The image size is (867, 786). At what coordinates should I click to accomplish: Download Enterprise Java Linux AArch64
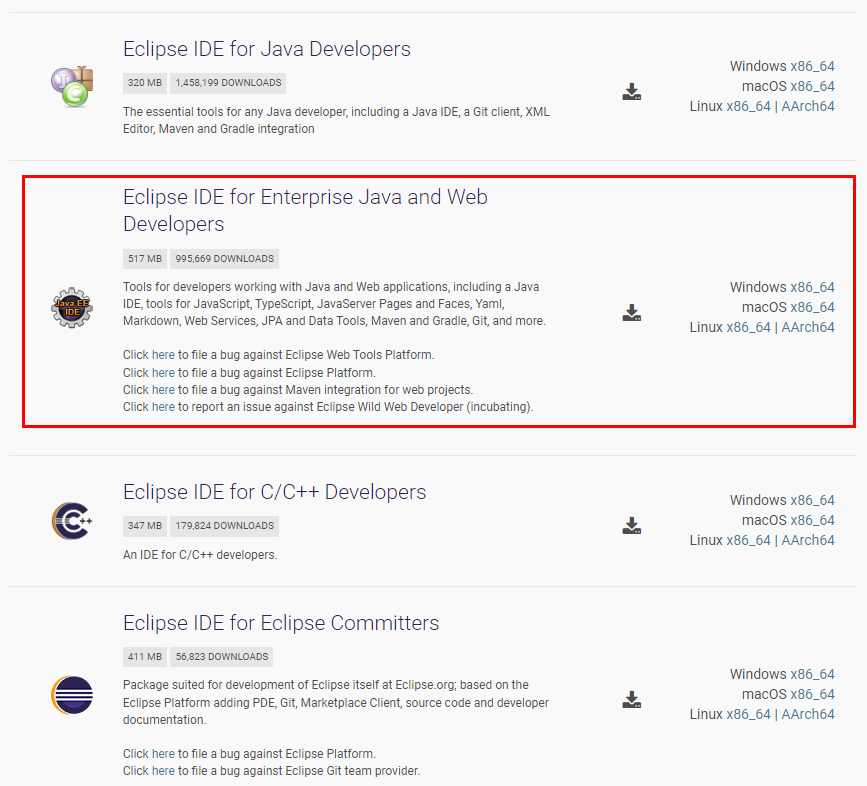click(x=808, y=327)
